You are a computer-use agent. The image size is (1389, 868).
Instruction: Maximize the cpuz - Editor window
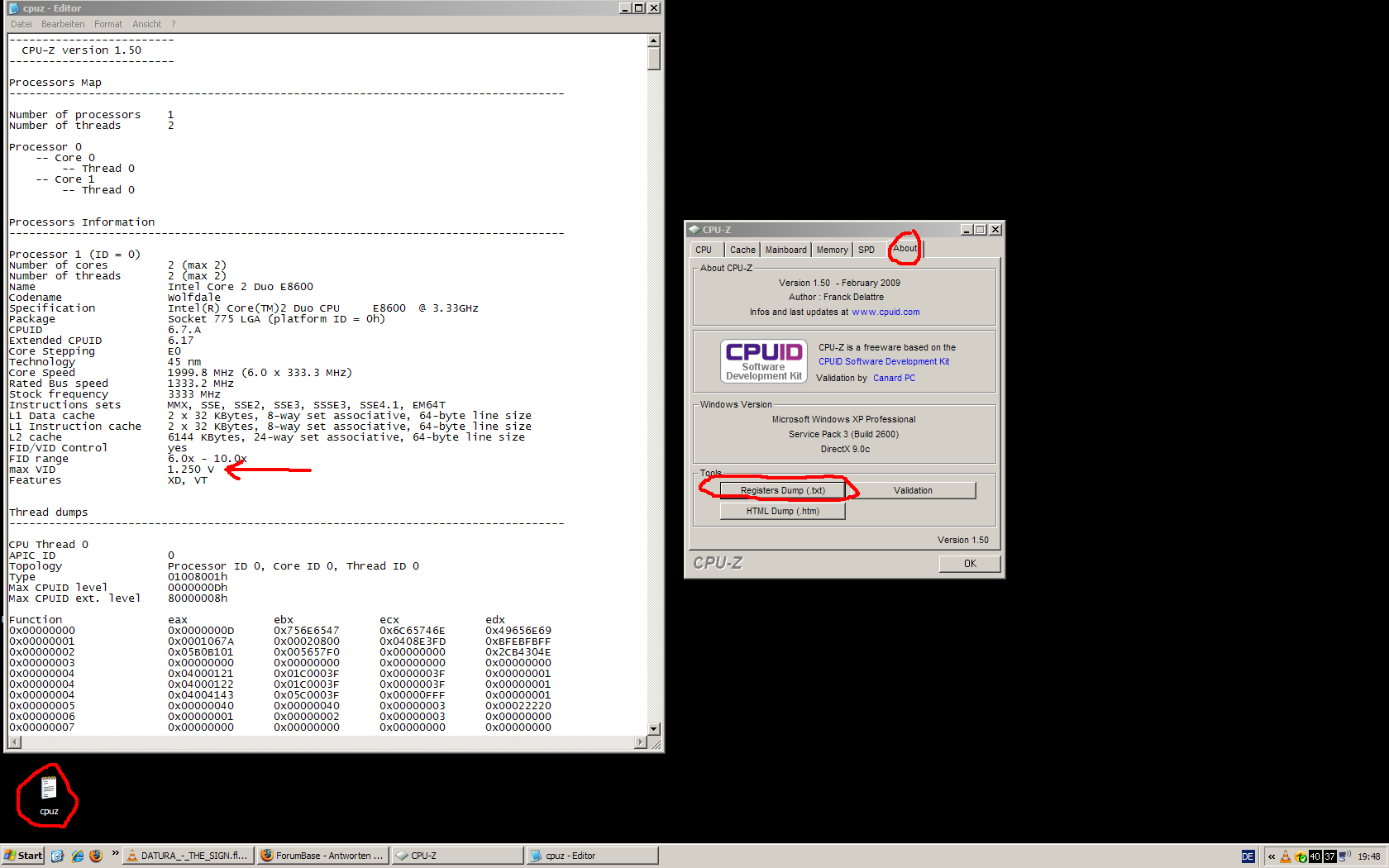click(638, 8)
